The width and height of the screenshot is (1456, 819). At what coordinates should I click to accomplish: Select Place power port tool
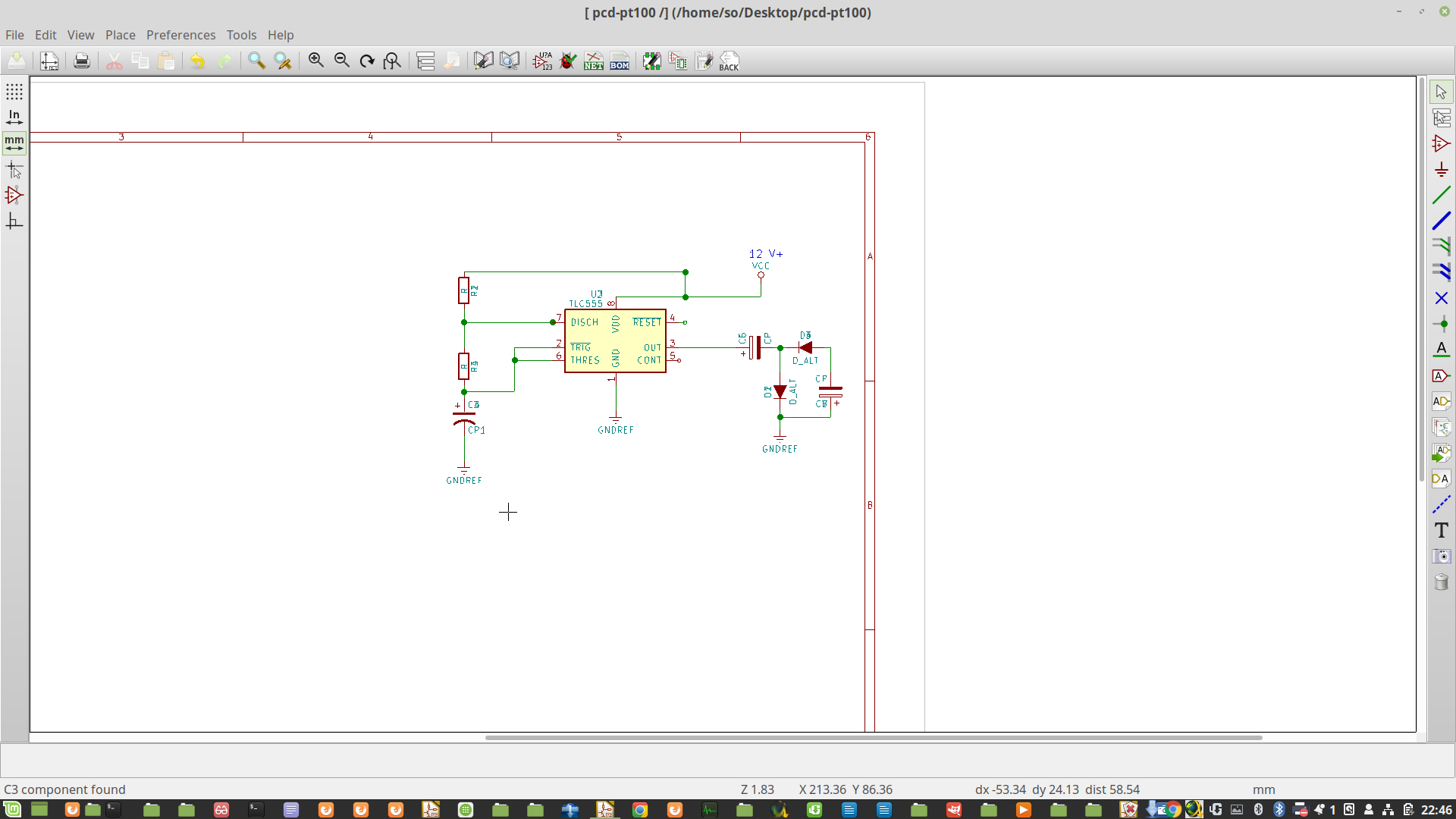click(x=1442, y=169)
